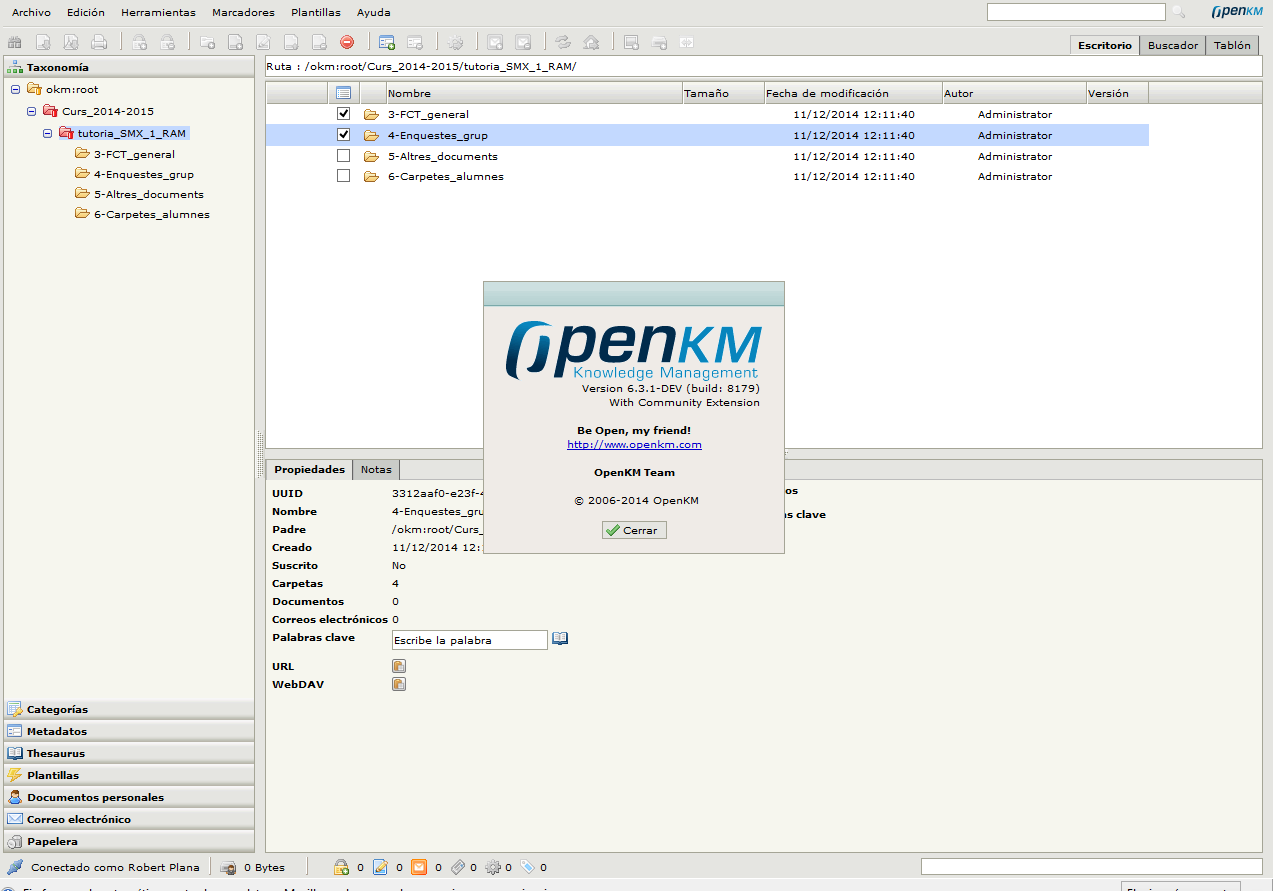Click the Palabras clave input field
This screenshot has height=891, width=1273.
pyautogui.click(x=469, y=640)
